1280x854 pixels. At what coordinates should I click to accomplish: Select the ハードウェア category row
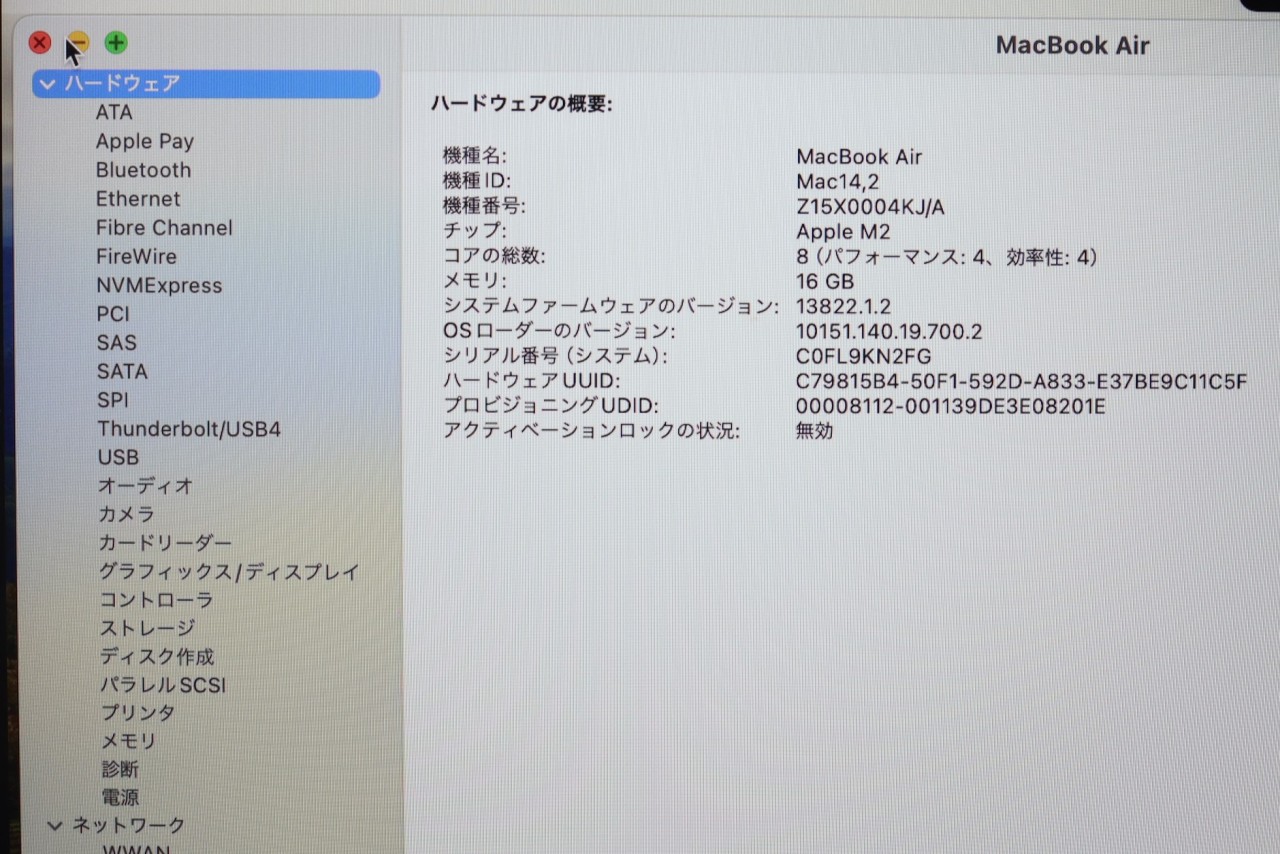(206, 84)
